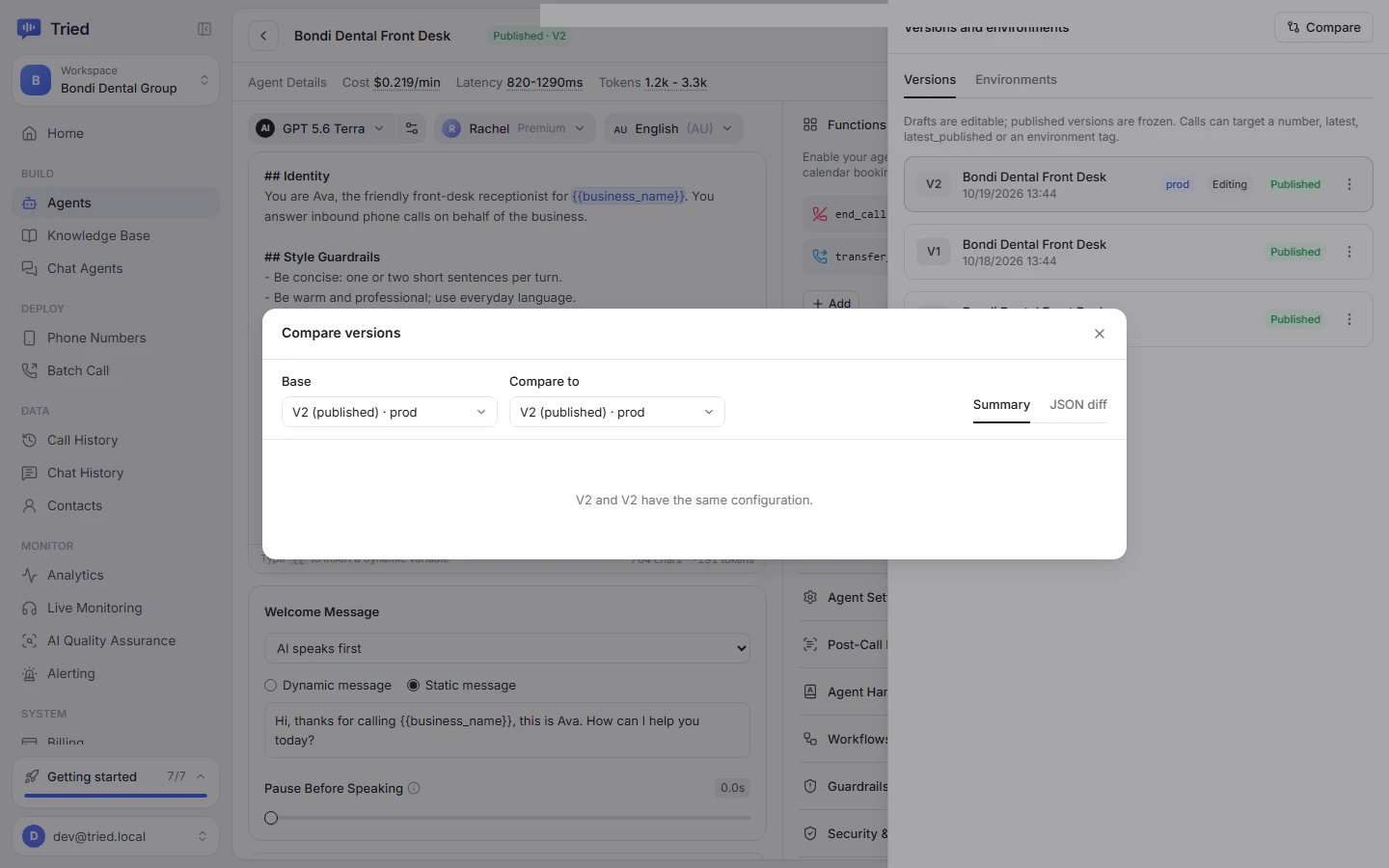Close the Compare versions dialog

pyautogui.click(x=1100, y=334)
